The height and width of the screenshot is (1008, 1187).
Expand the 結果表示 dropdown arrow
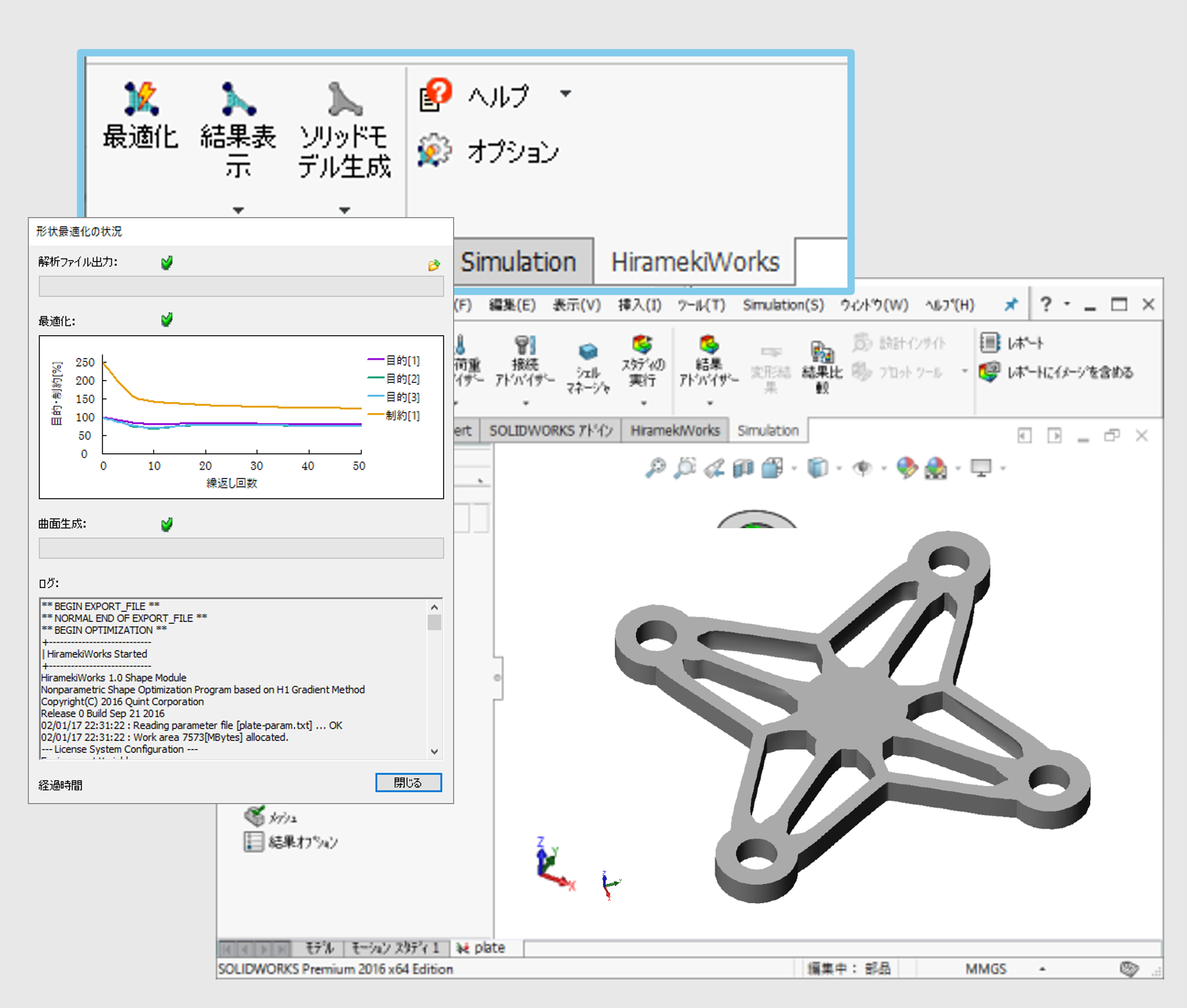point(238,211)
